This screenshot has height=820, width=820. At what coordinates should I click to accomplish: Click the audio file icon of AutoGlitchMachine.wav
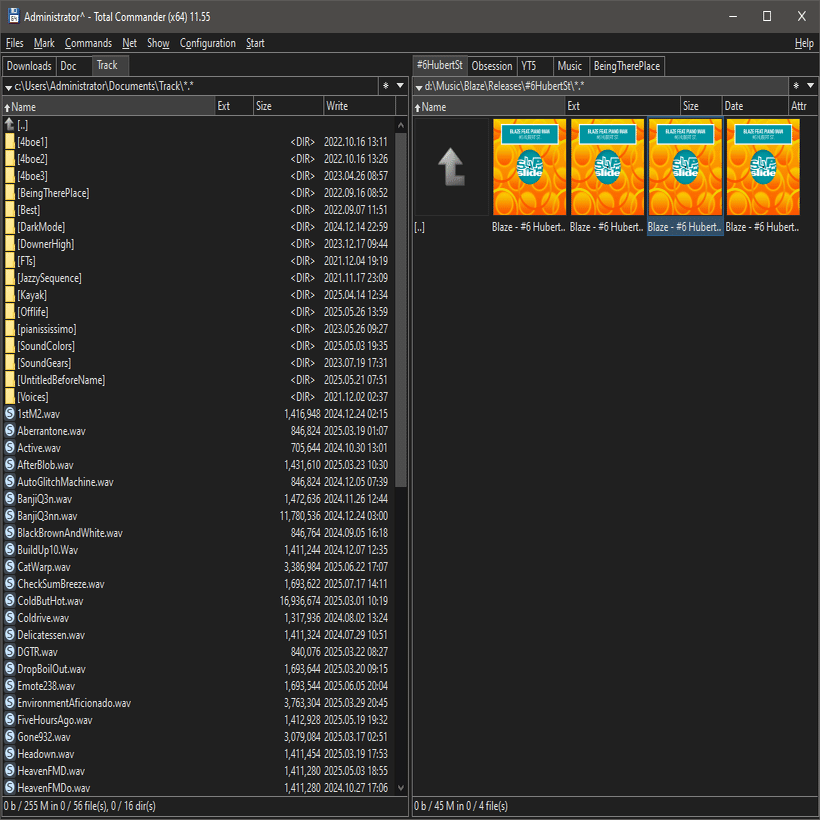[x=9, y=481]
